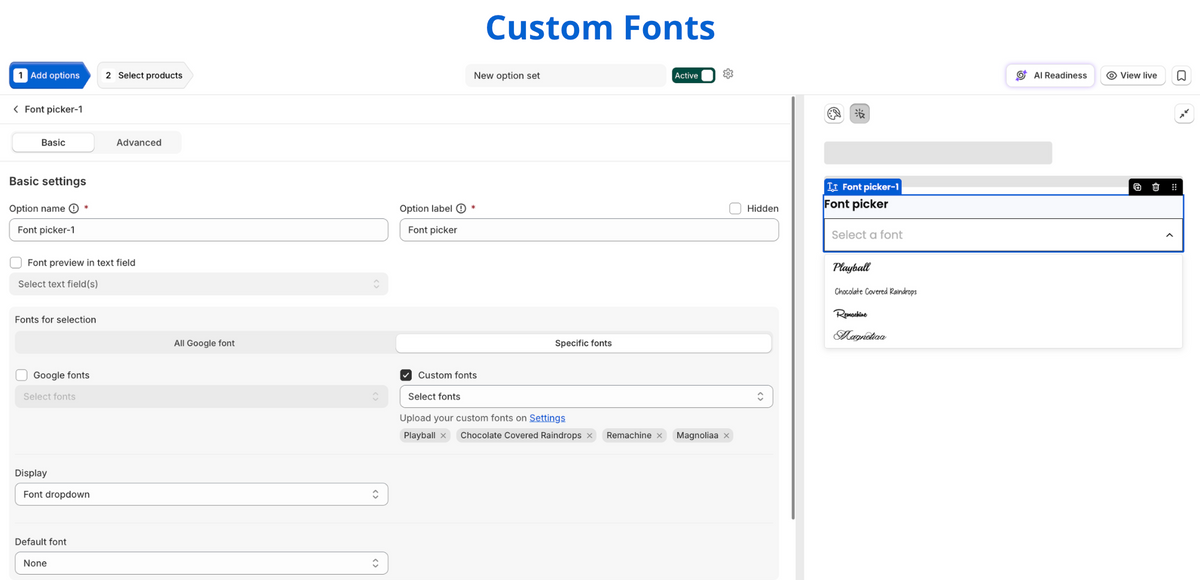
Task: Click the bookmark icon near View live
Action: pyautogui.click(x=1181, y=75)
